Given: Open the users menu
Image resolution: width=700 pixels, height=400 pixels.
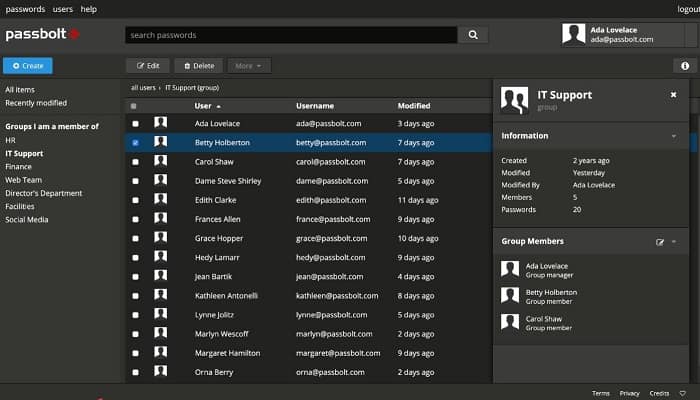Looking at the screenshot, I should coord(62,9).
